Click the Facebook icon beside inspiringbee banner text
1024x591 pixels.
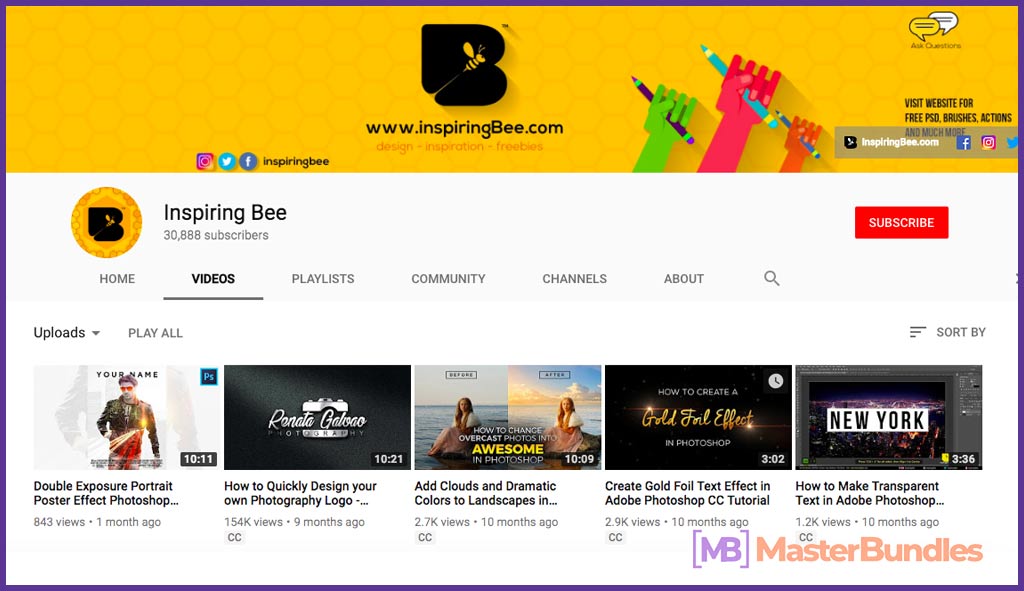tap(248, 161)
